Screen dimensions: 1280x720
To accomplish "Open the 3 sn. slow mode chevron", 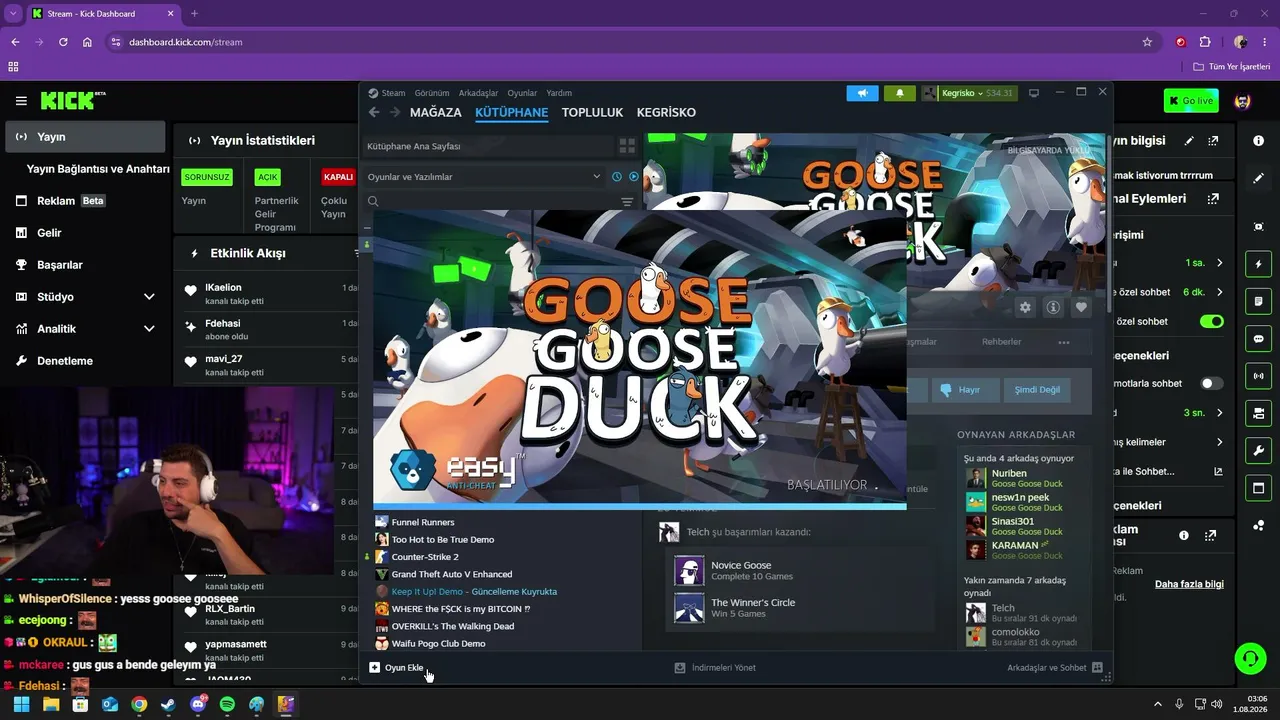I will pos(1219,413).
